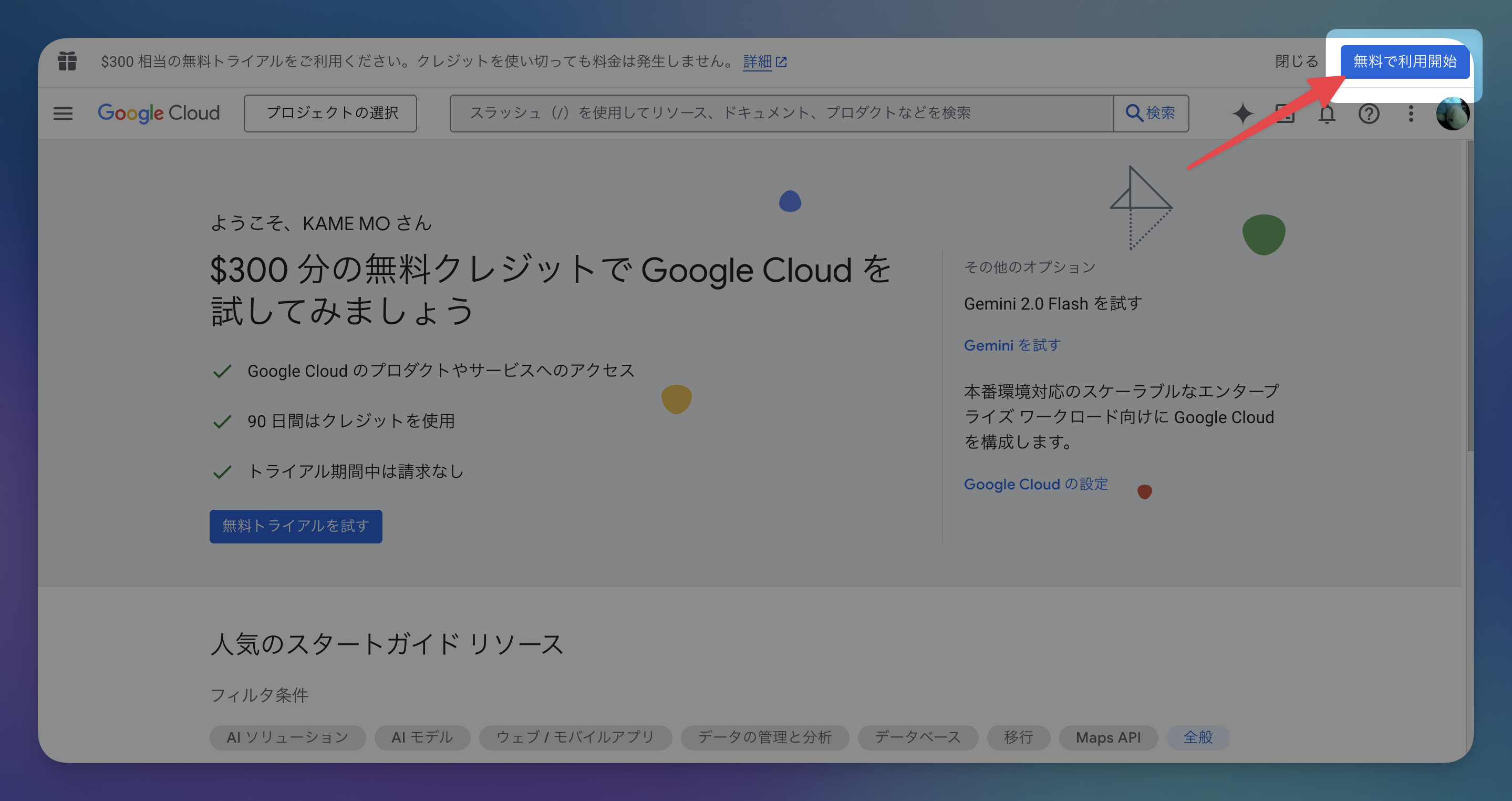Dismiss the banner with 閉じる

pos(1296,61)
